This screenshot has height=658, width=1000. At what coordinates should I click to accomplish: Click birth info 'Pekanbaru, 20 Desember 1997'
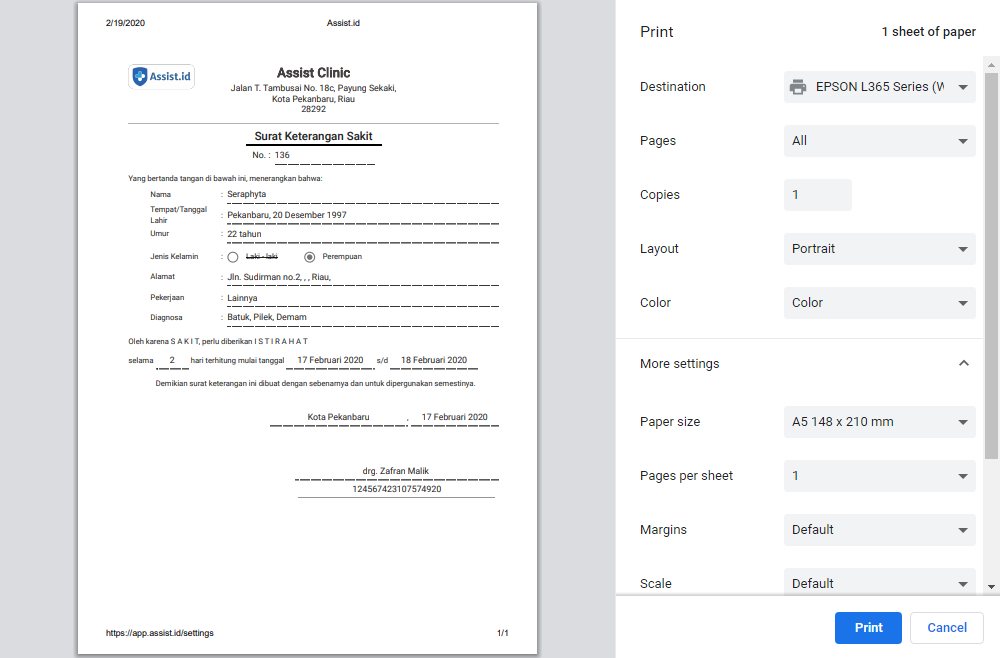click(x=287, y=215)
